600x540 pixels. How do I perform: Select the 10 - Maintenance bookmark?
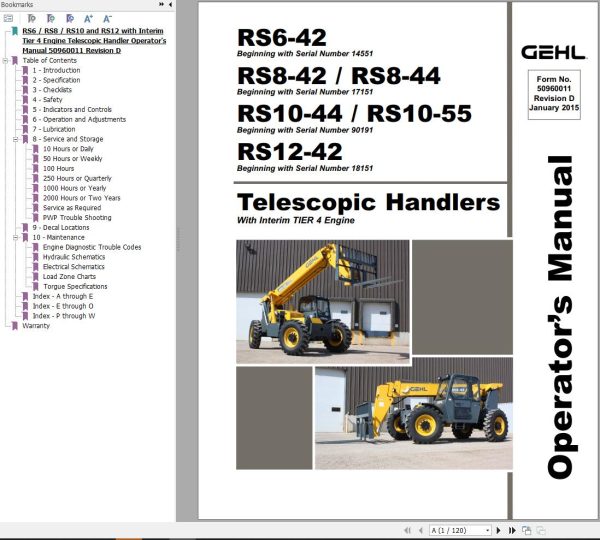(x=58, y=238)
